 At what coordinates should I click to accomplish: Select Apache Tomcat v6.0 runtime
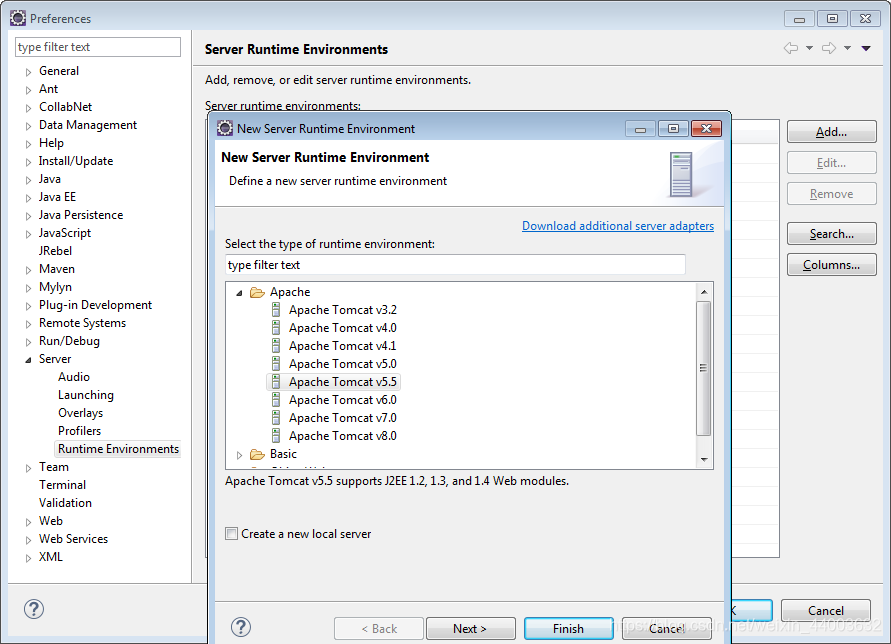click(x=343, y=400)
